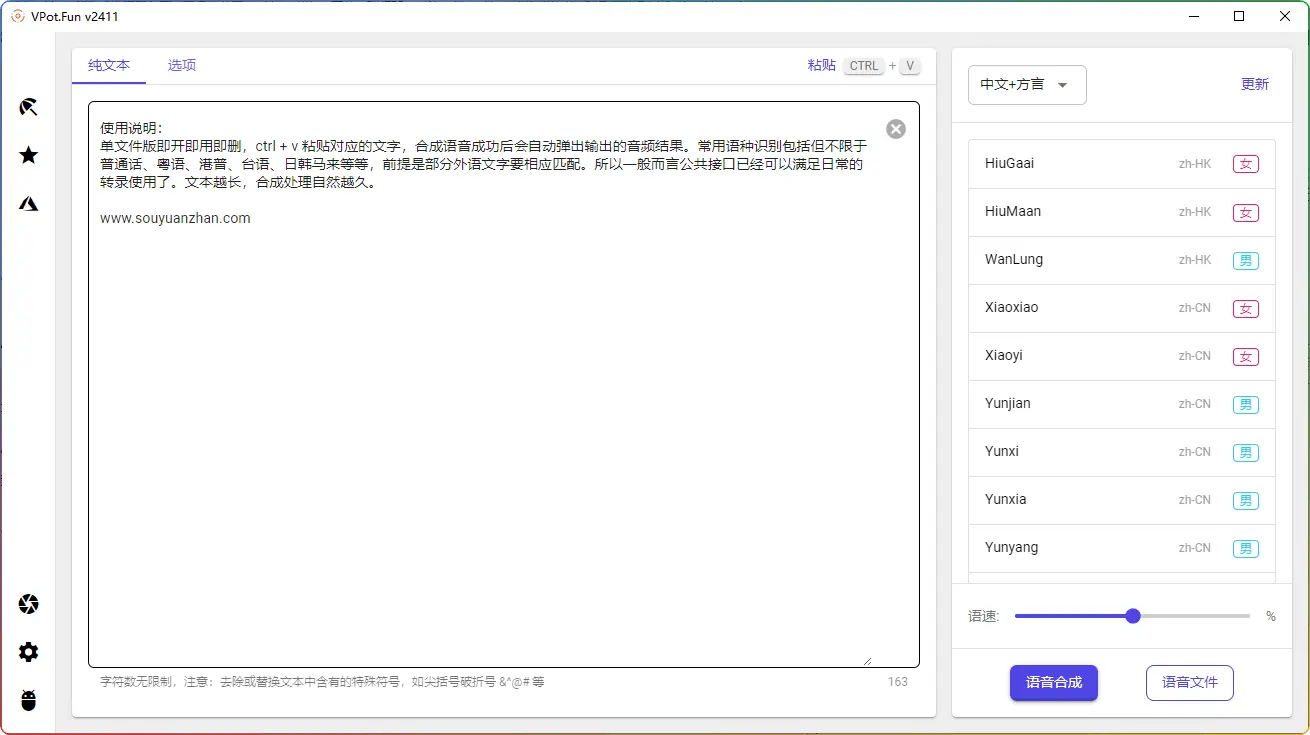Image resolution: width=1310 pixels, height=735 pixels.
Task: Select the Xiaoyi voice
Action: (1122, 356)
